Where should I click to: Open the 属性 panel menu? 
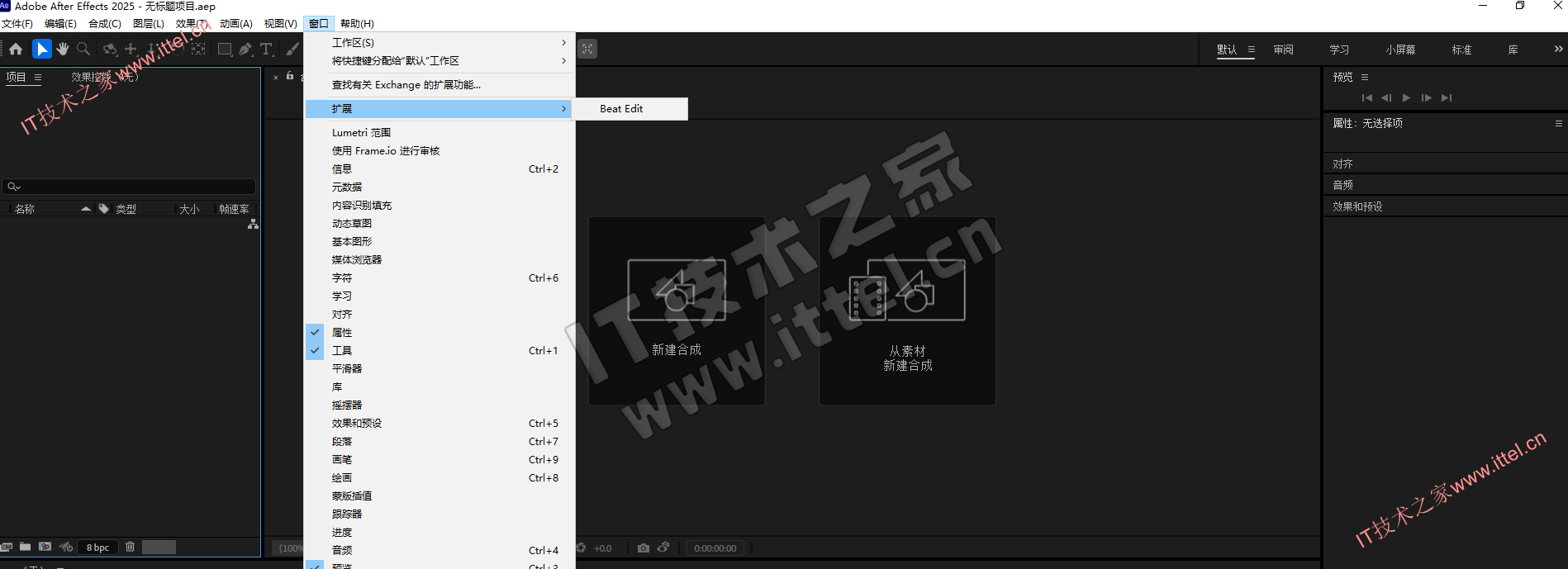pyautogui.click(x=1559, y=123)
